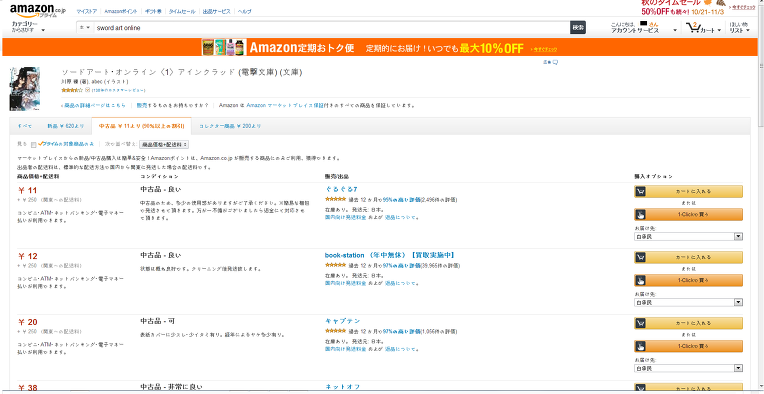The image size is (764, 394).
Task: Add the ¥ 11 offer to cart
Action: (x=688, y=191)
